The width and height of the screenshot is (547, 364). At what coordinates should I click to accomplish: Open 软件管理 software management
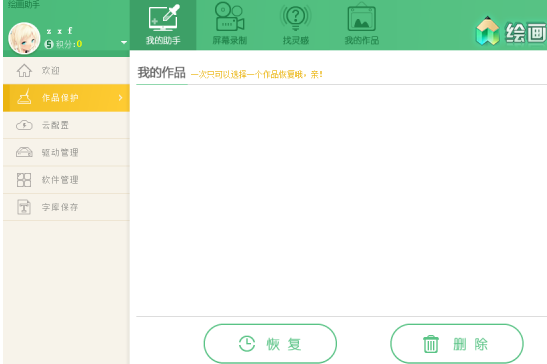66,180
